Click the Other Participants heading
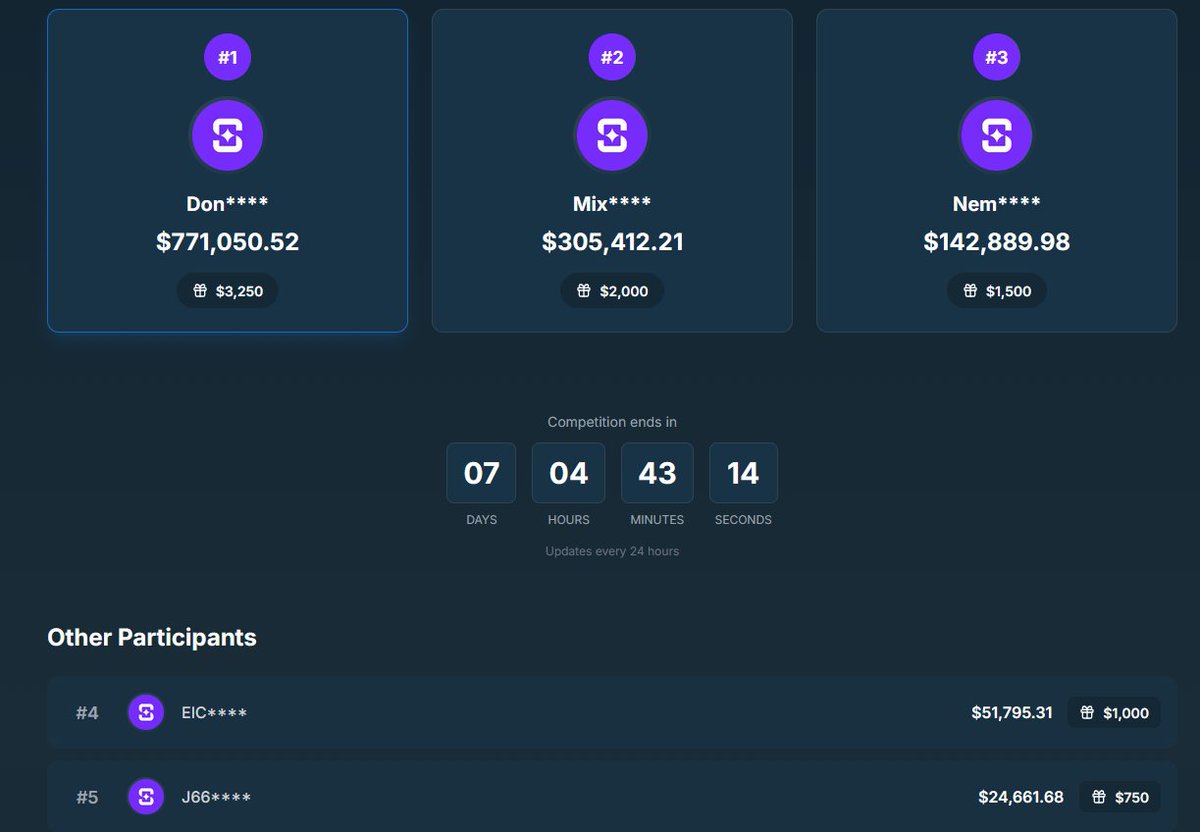Screen dimensions: 1200x832 click(x=152, y=637)
